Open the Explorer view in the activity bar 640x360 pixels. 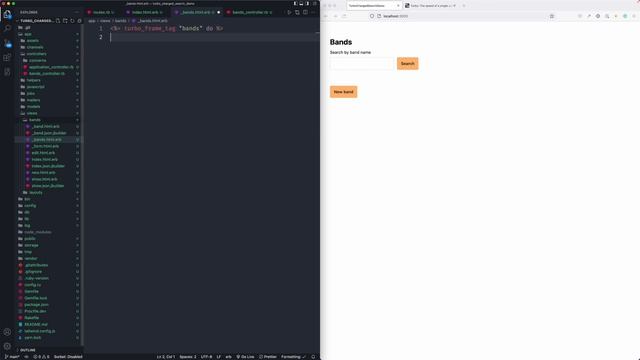point(7,14)
